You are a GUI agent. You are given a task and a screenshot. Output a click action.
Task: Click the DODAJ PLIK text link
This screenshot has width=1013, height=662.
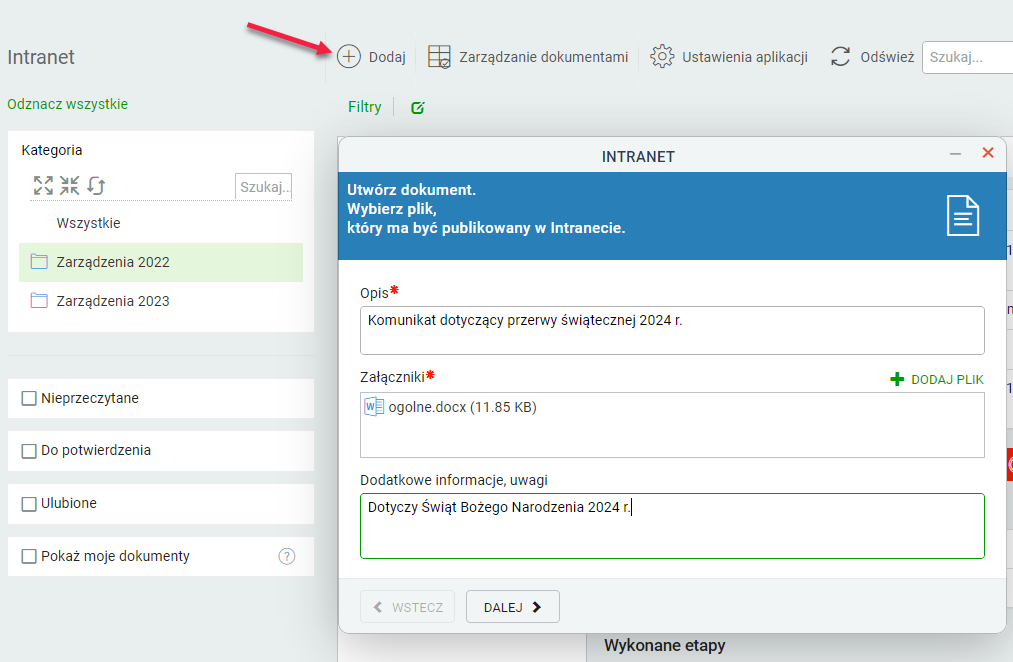click(947, 380)
